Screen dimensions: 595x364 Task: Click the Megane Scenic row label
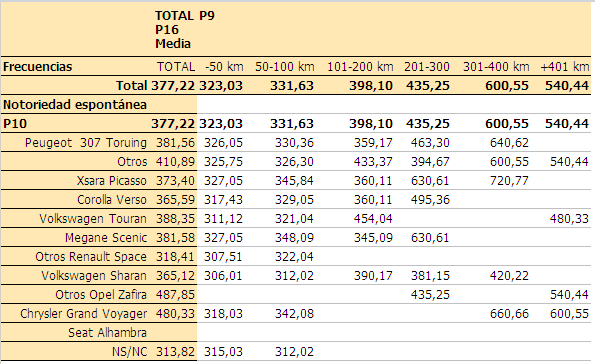tap(106, 238)
